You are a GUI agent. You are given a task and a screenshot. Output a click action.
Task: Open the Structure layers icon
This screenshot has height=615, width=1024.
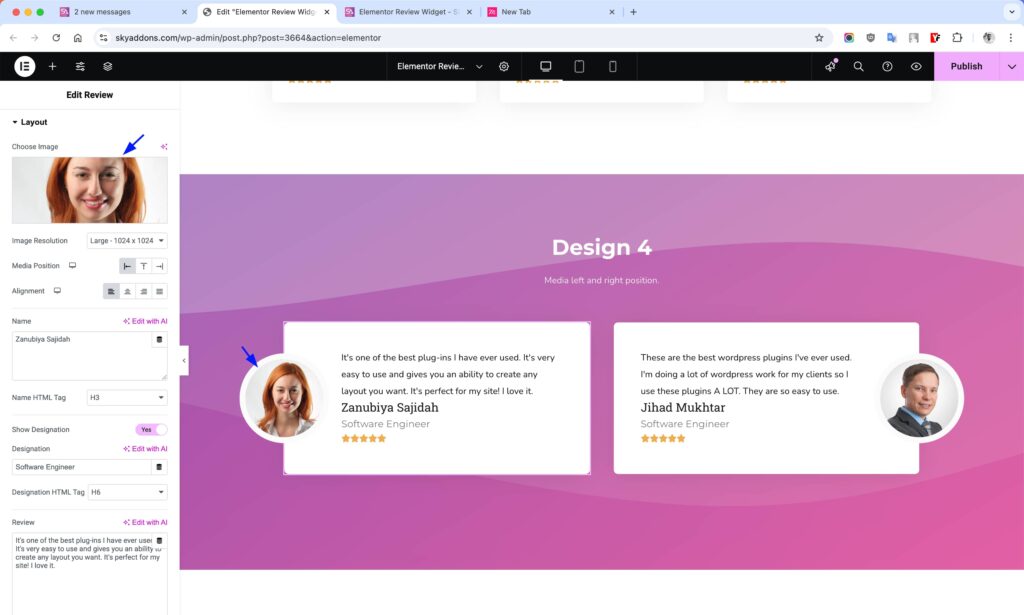[x=108, y=66]
